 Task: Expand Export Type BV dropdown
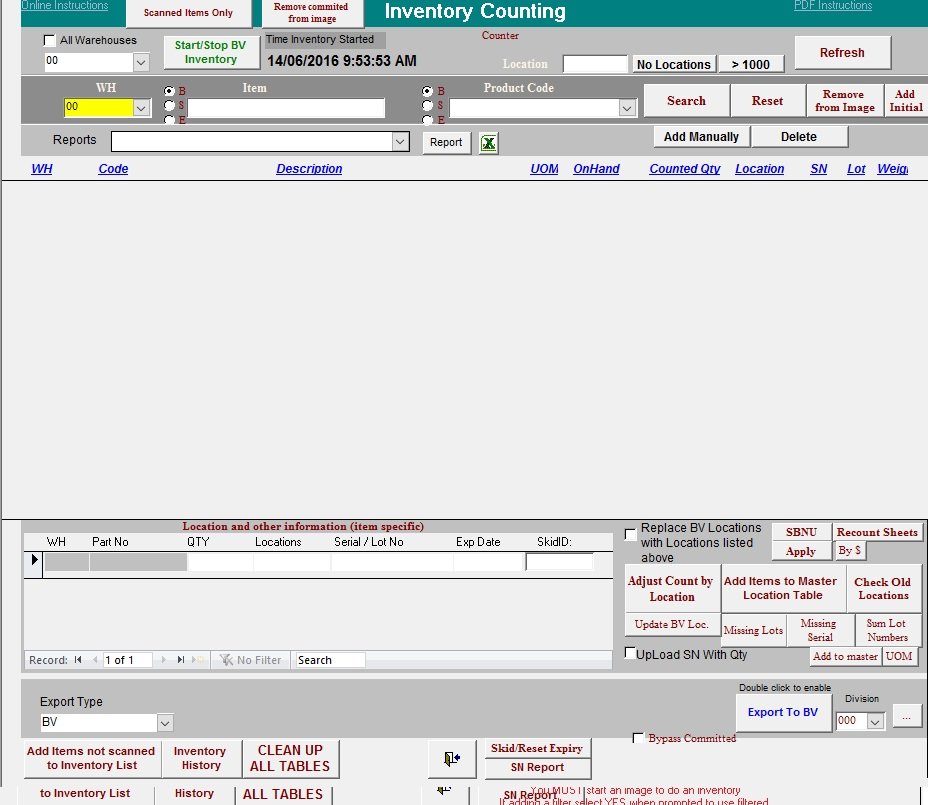tap(165, 723)
